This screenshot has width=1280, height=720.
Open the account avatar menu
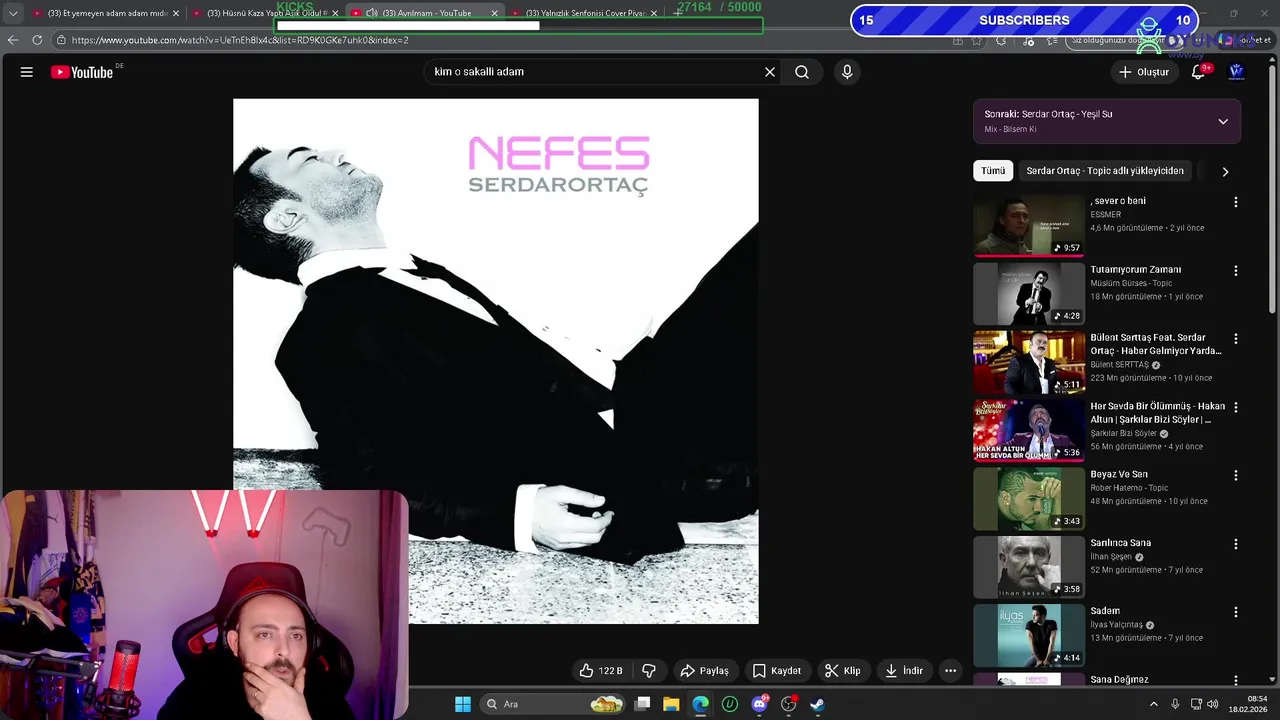point(1236,72)
